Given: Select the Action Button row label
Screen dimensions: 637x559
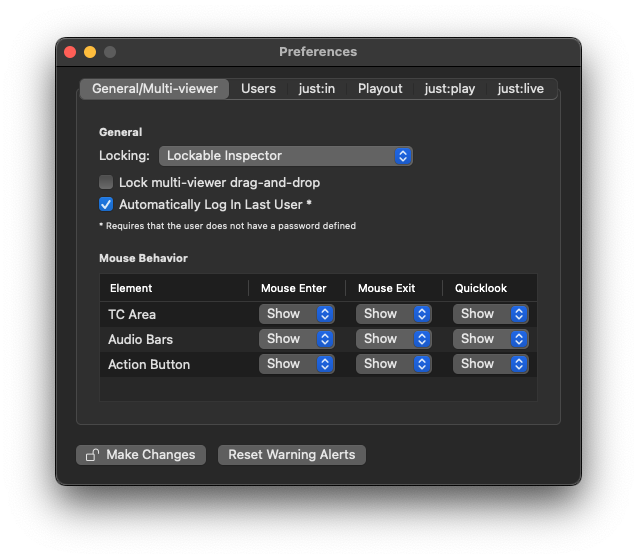Looking at the screenshot, I should (x=149, y=364).
